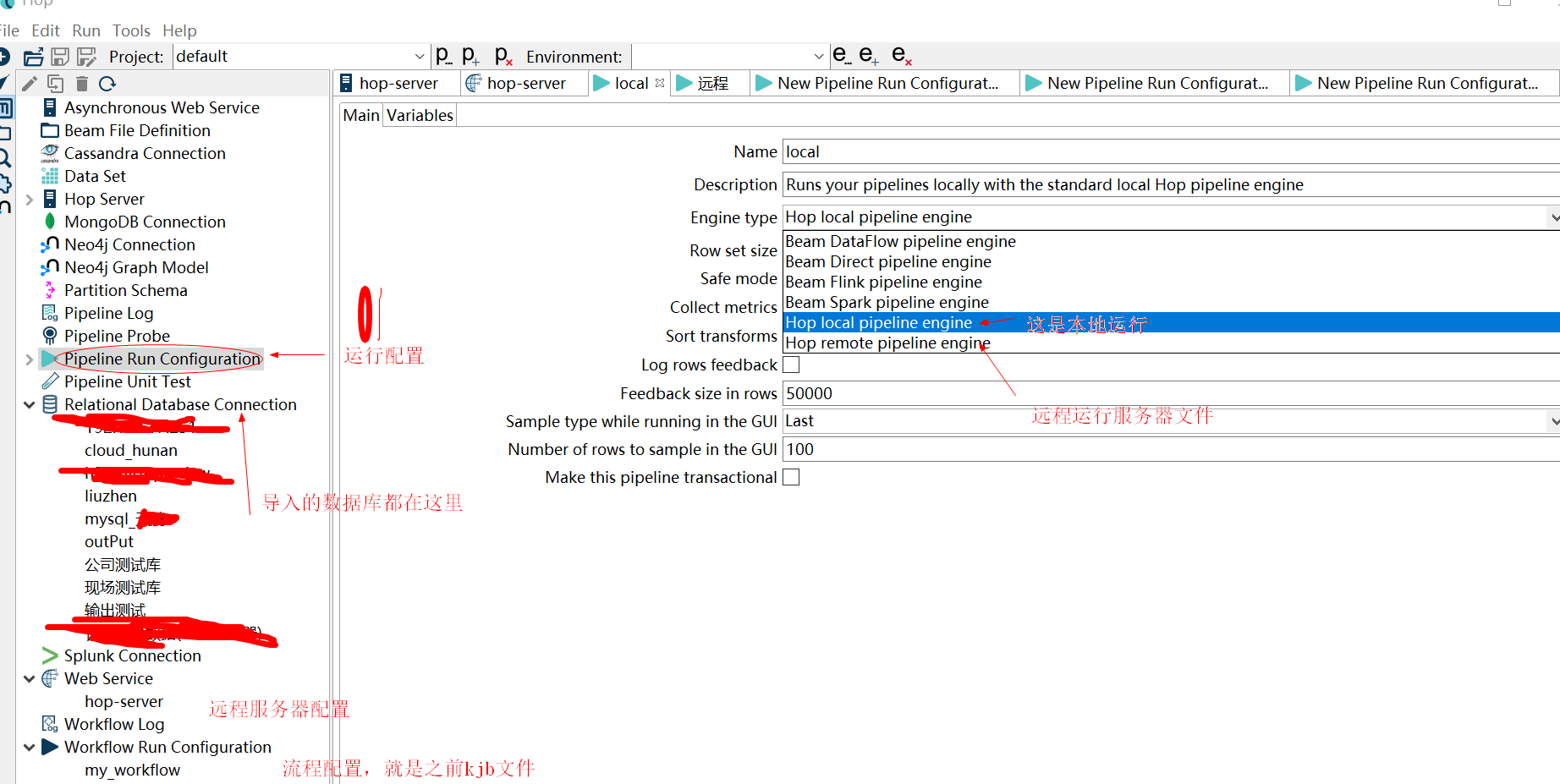Viewport: 1560px width, 784px height.
Task: Save the current file using the save icon
Action: click(x=59, y=56)
